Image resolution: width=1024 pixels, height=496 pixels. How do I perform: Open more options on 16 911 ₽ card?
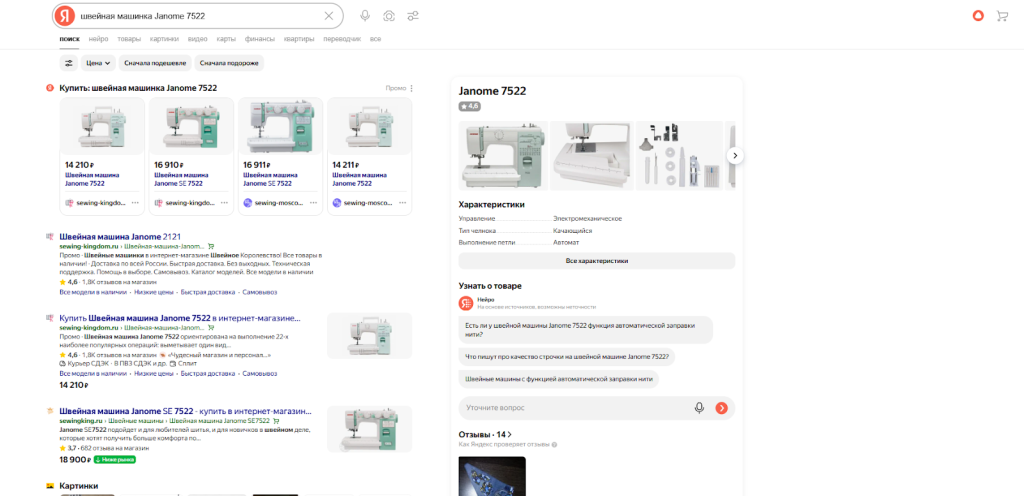(313, 203)
